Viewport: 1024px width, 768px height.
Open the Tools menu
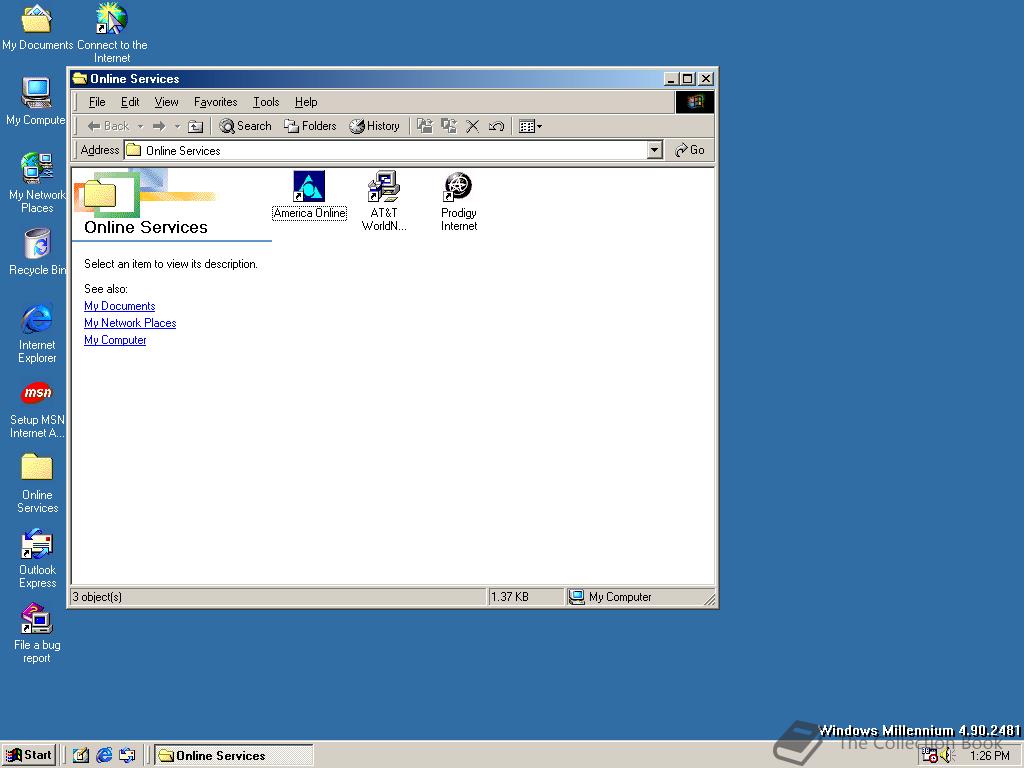266,102
